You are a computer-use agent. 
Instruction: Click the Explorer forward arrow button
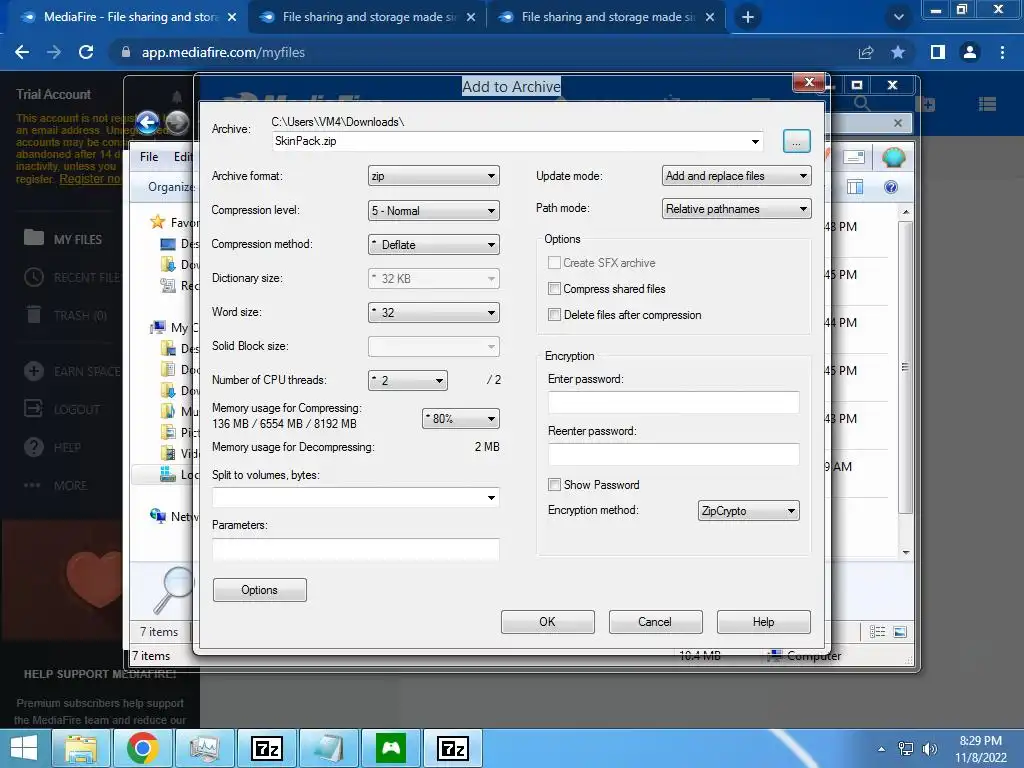point(176,122)
